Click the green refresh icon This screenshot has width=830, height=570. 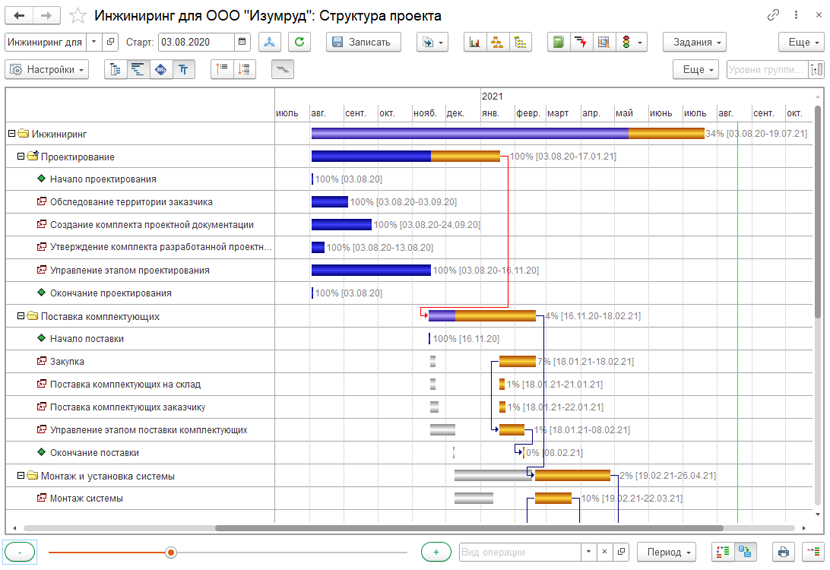(x=299, y=42)
